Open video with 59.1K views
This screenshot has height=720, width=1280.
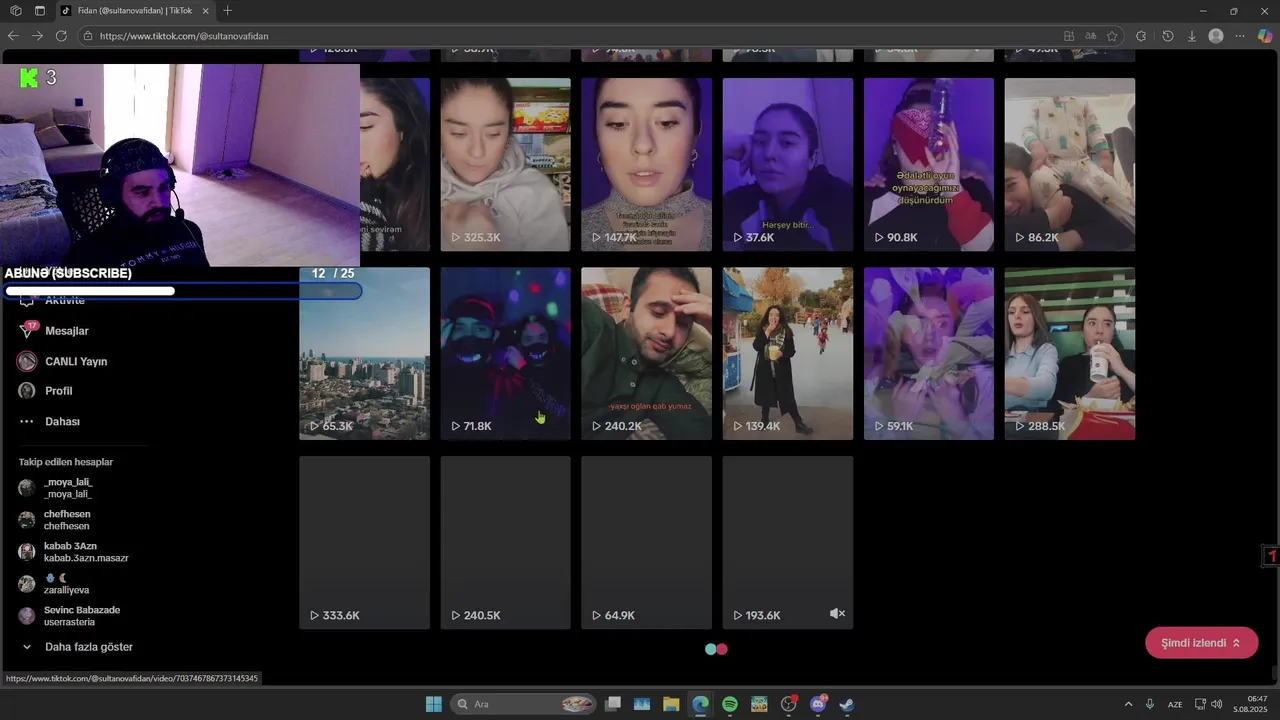929,354
